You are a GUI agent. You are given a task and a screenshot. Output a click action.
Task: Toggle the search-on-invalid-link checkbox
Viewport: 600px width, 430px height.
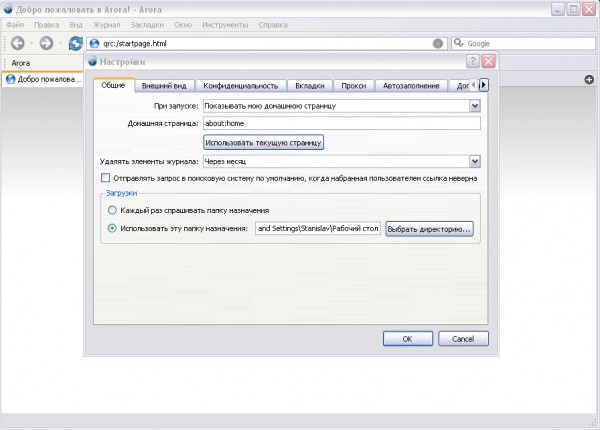tap(105, 178)
